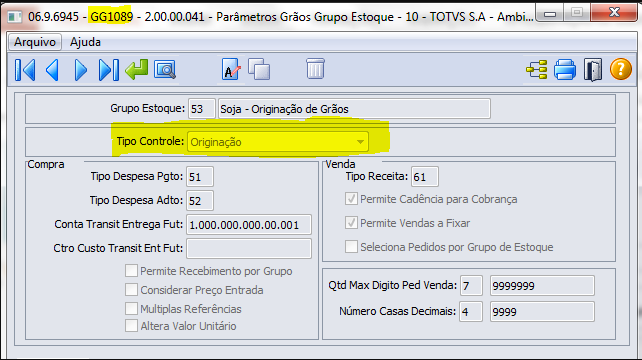Check Permite Recebimento por Grupo
The height and width of the screenshot is (360, 642).
pos(131,271)
